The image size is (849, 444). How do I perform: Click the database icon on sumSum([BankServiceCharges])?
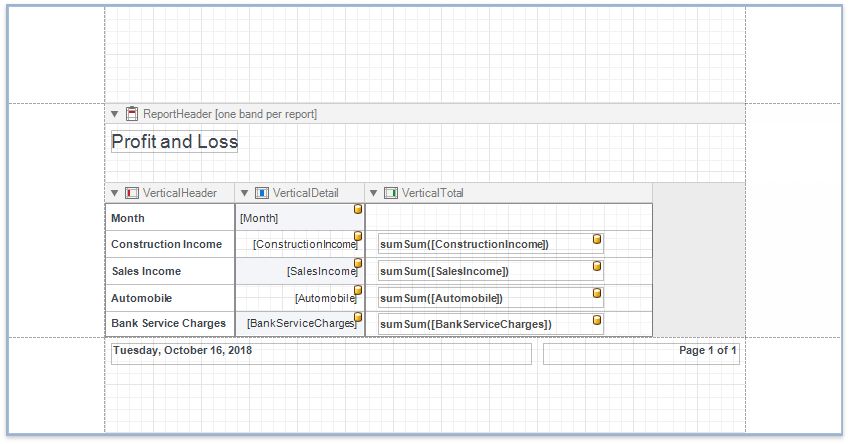point(597,320)
